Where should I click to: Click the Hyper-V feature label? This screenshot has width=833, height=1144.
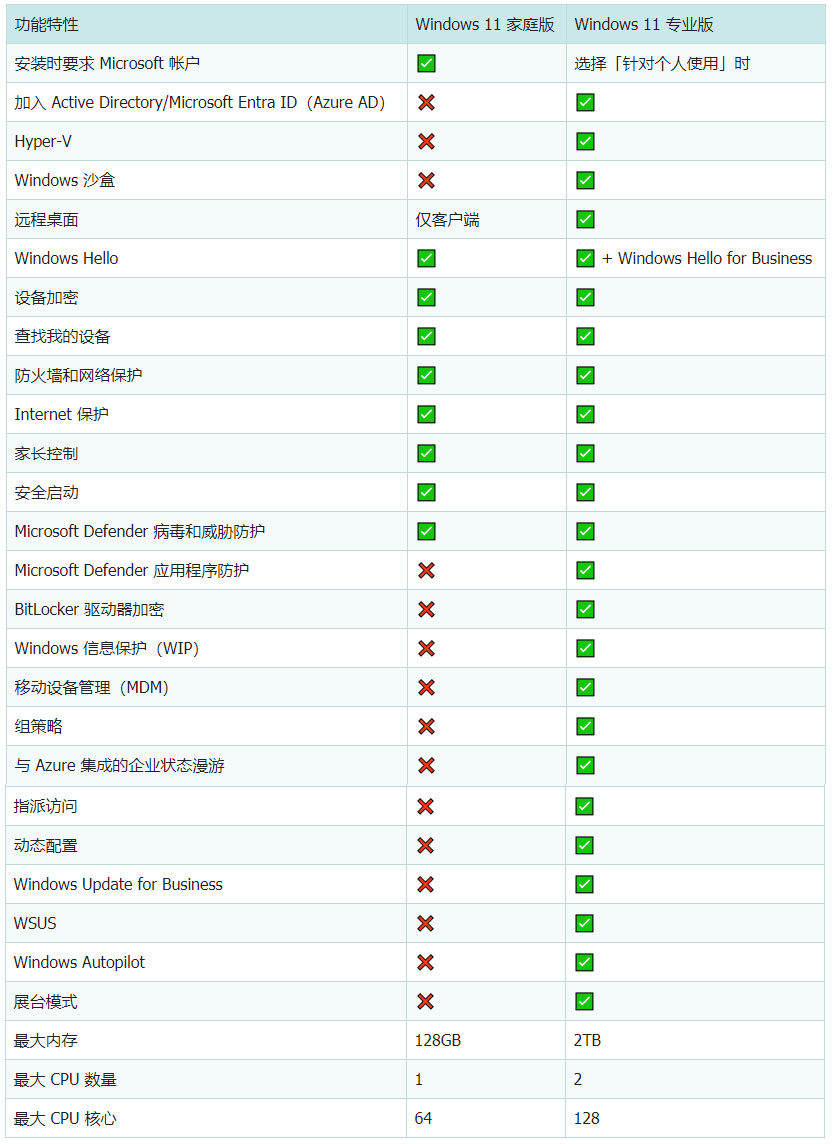(43, 142)
